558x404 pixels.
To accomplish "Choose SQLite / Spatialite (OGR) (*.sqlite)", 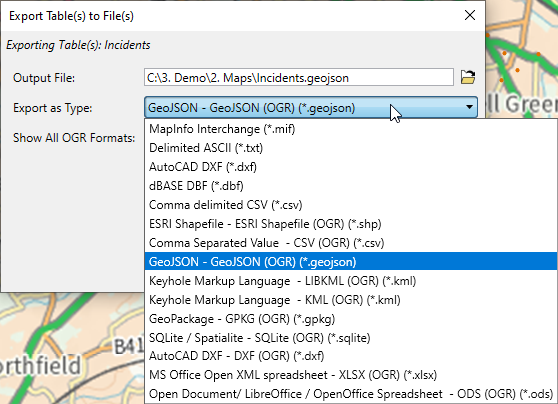I will pyautogui.click(x=351, y=337).
